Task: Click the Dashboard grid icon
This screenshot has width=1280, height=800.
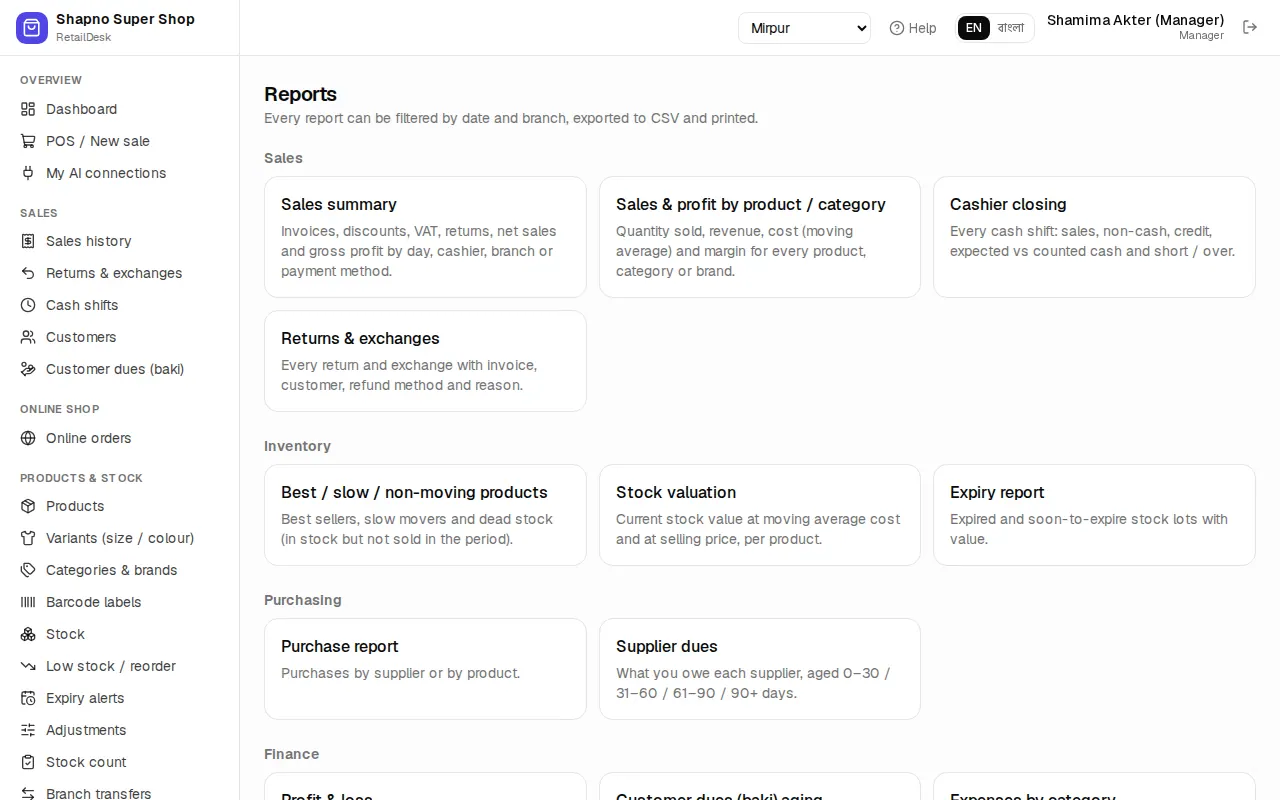Action: pyautogui.click(x=28, y=109)
